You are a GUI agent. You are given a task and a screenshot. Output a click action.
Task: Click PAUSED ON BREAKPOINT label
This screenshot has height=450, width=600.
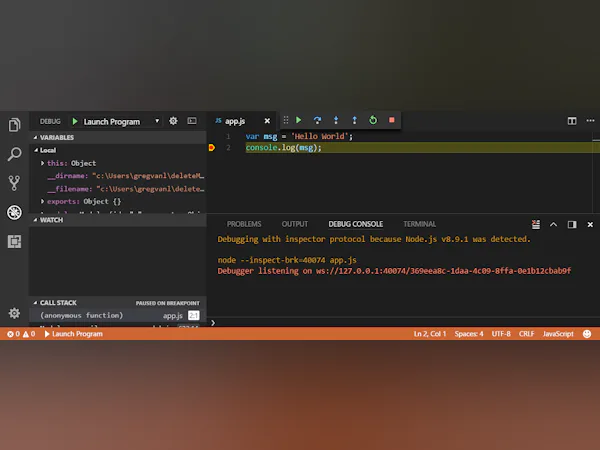pyautogui.click(x=168, y=303)
